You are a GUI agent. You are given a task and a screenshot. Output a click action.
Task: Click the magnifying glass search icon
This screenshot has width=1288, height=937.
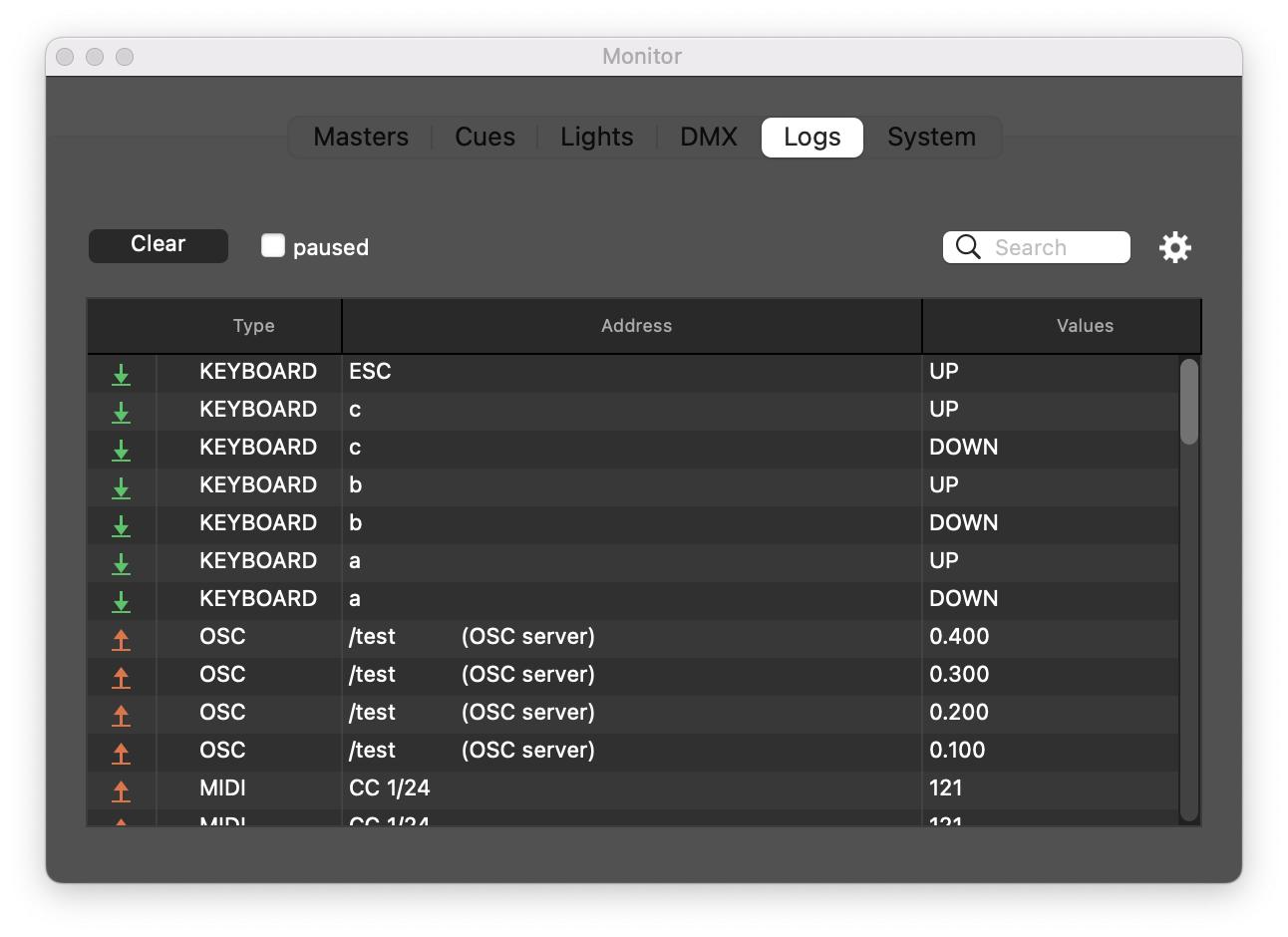[x=968, y=247]
